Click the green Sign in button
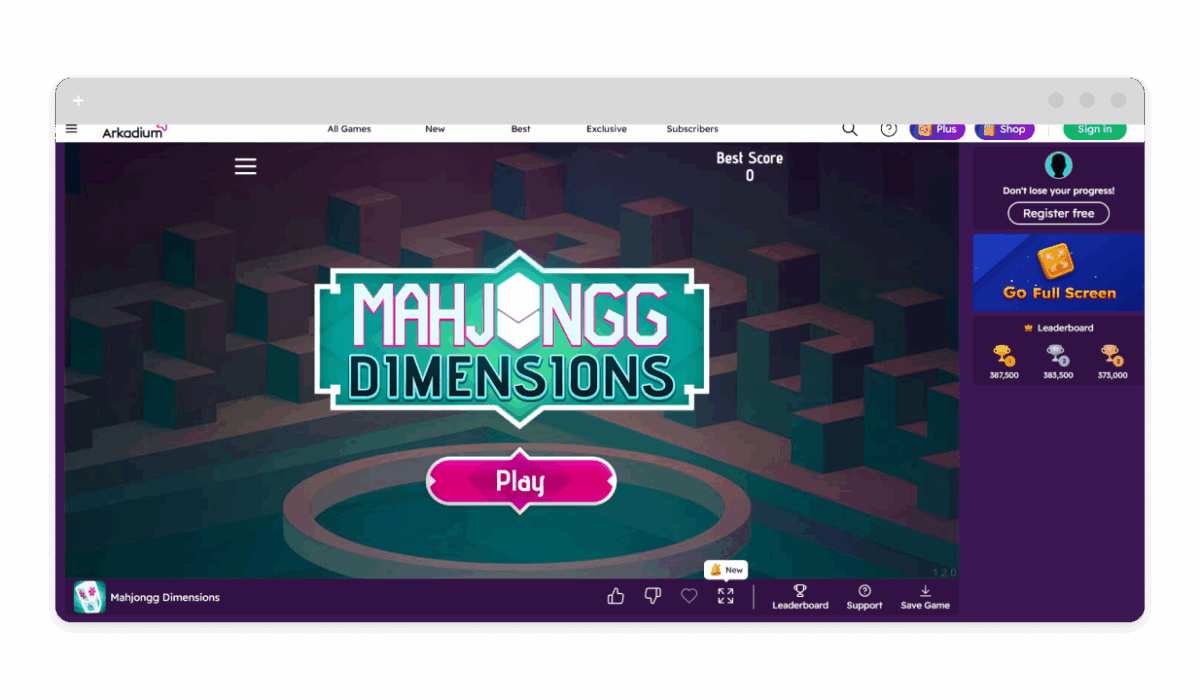The image size is (1200, 700). point(1094,129)
